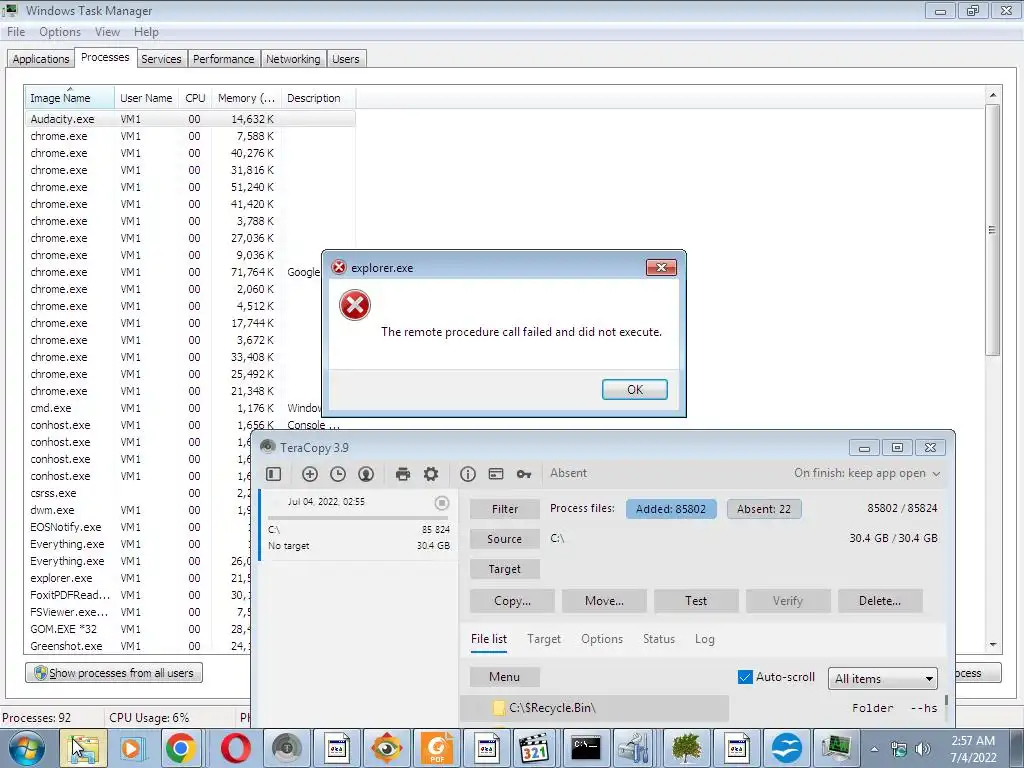The height and width of the screenshot is (768, 1024).
Task: Click the TeraCopy add (plus) icon
Action: 310,474
